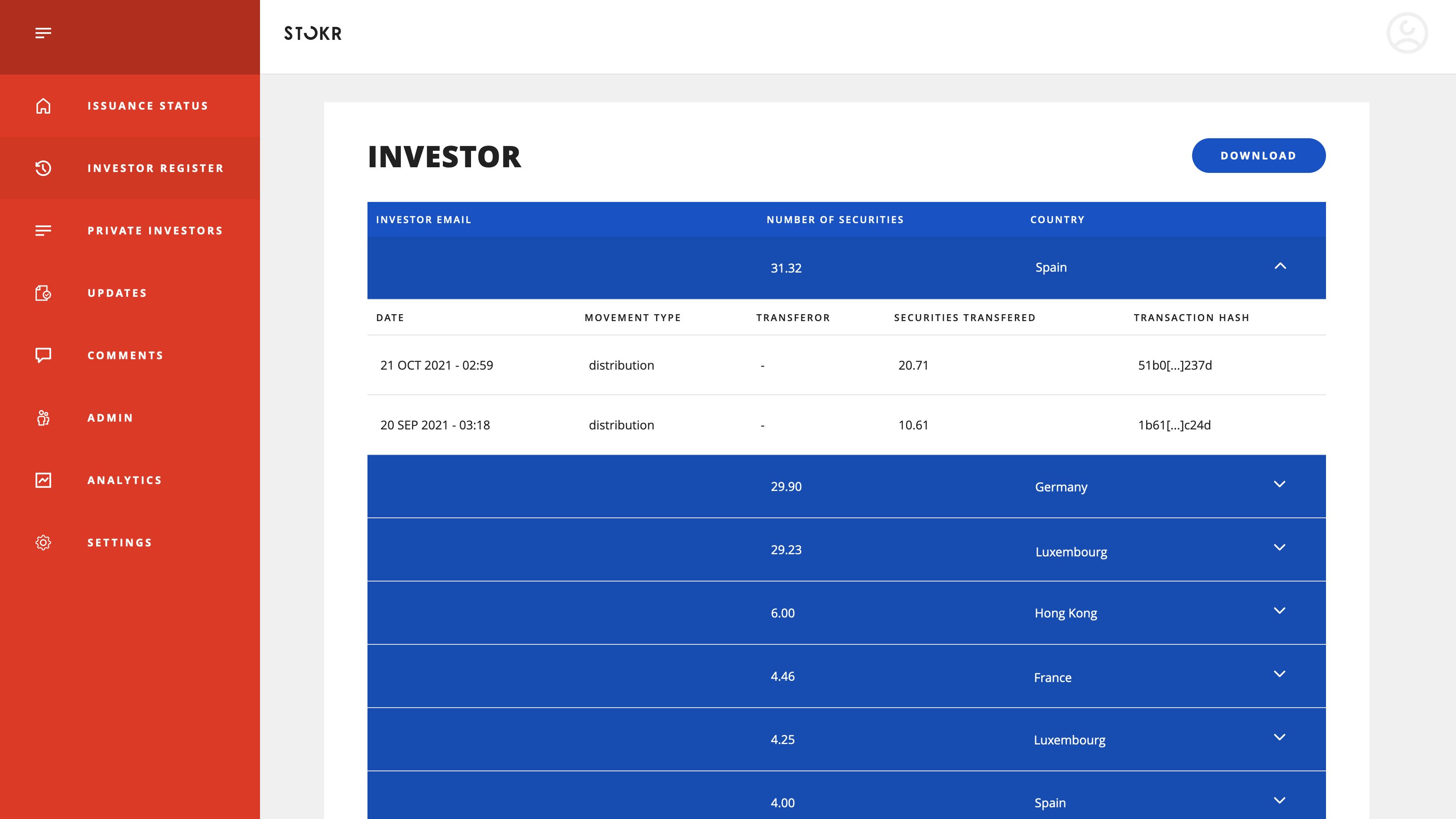Click the Analytics chart icon
This screenshot has height=819, width=1456.
(43, 480)
